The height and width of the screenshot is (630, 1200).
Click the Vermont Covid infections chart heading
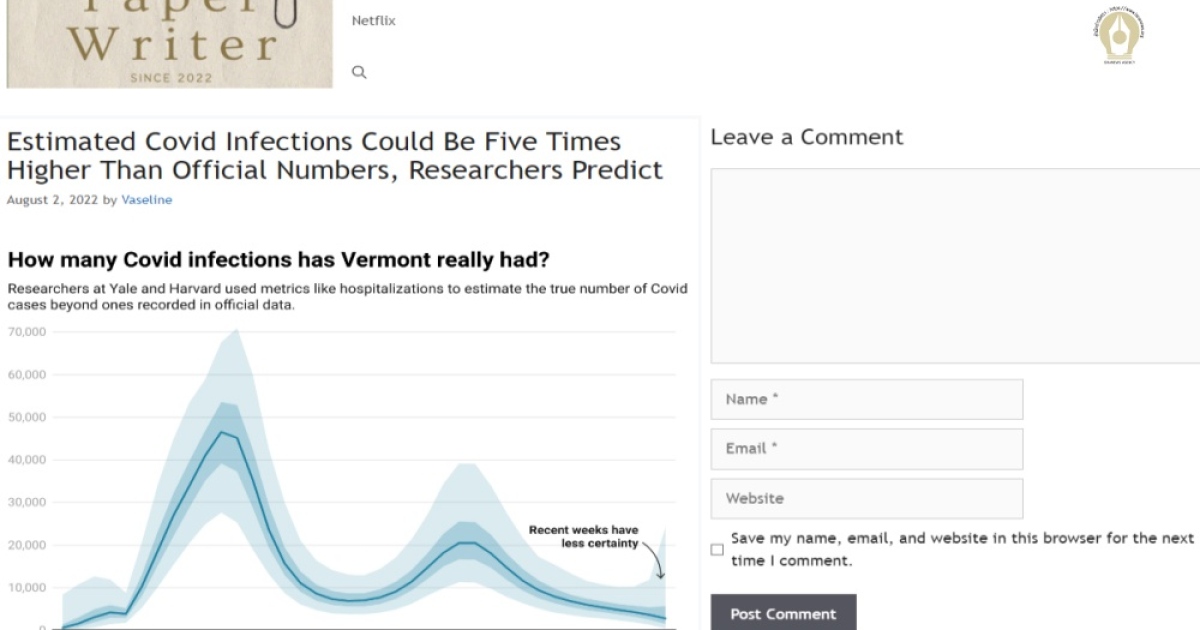pyautogui.click(x=279, y=260)
